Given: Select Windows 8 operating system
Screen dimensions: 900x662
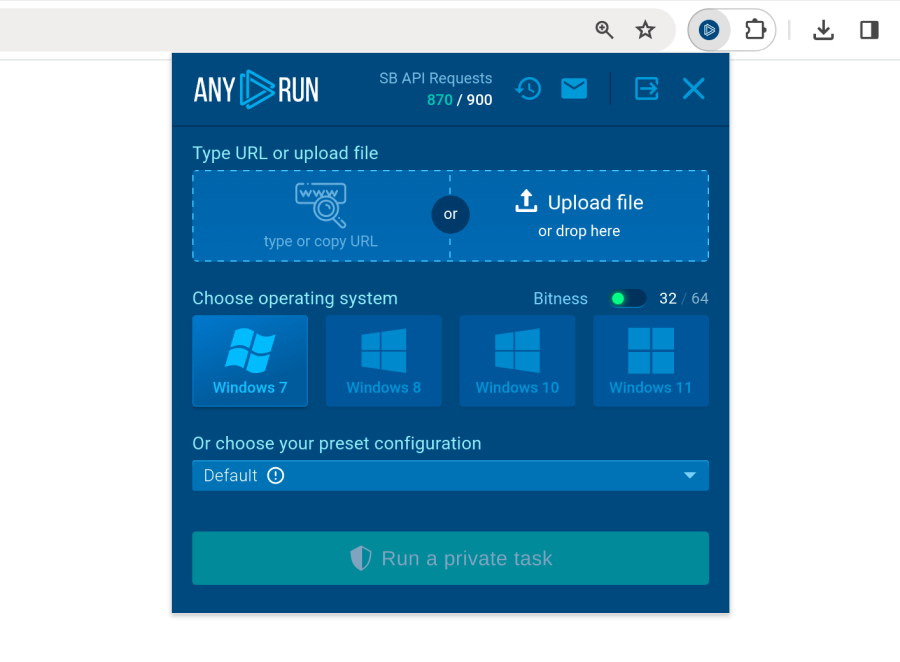Looking at the screenshot, I should pos(383,361).
